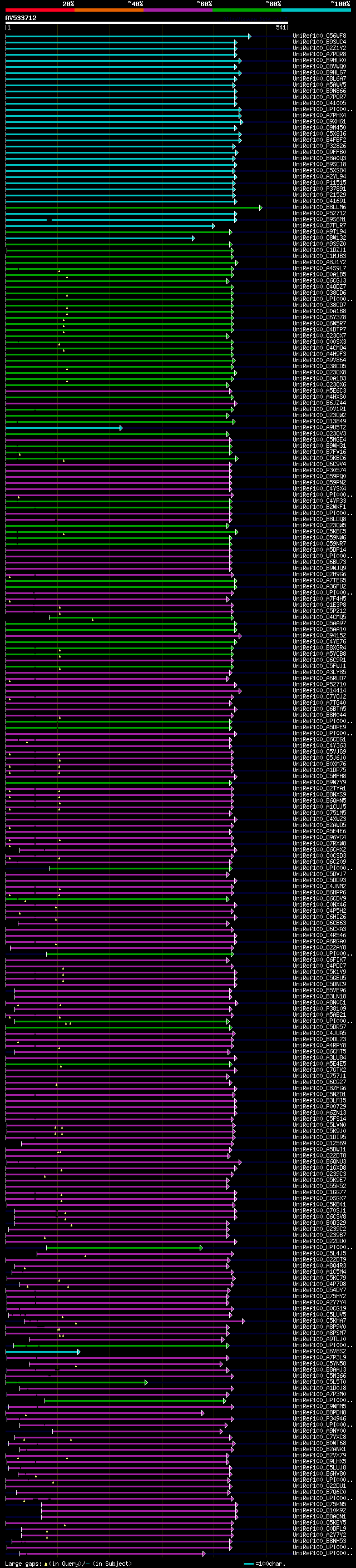Click the UniRef100_C5L5T0 label
This screenshot has height=1568, width=356.
tap(319, 1382)
